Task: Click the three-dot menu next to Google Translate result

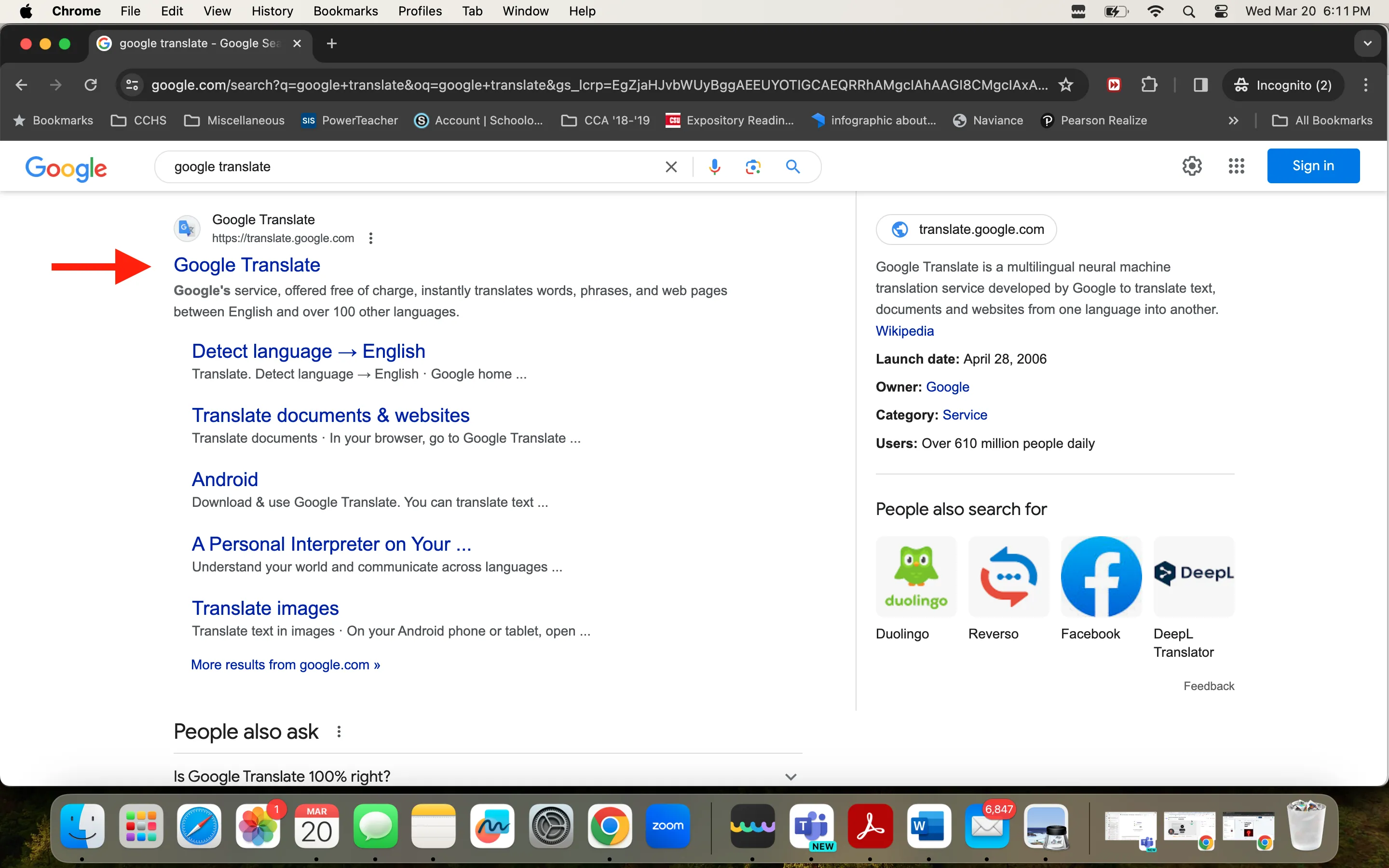Action: pyautogui.click(x=371, y=238)
